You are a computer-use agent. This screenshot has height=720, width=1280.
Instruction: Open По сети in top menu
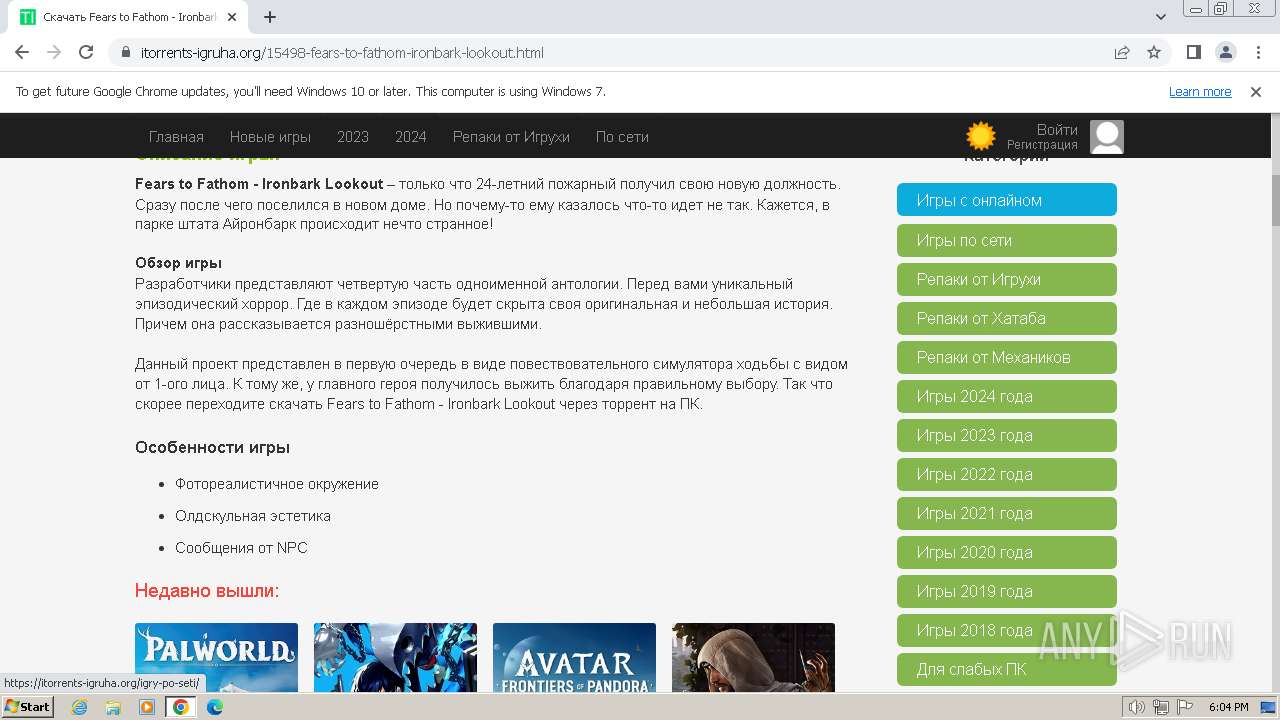[x=622, y=137]
